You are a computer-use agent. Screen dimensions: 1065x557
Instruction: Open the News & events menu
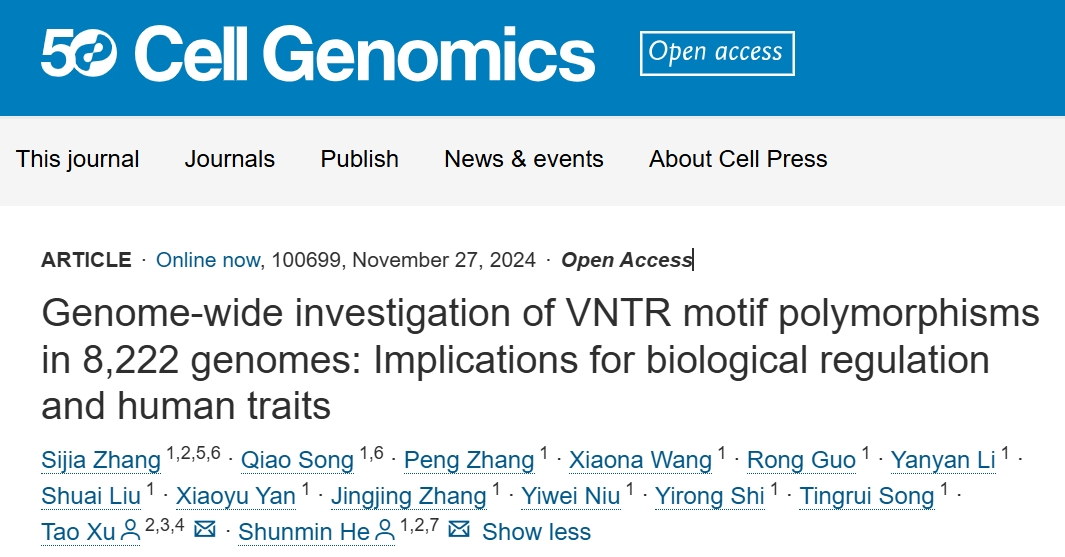524,159
